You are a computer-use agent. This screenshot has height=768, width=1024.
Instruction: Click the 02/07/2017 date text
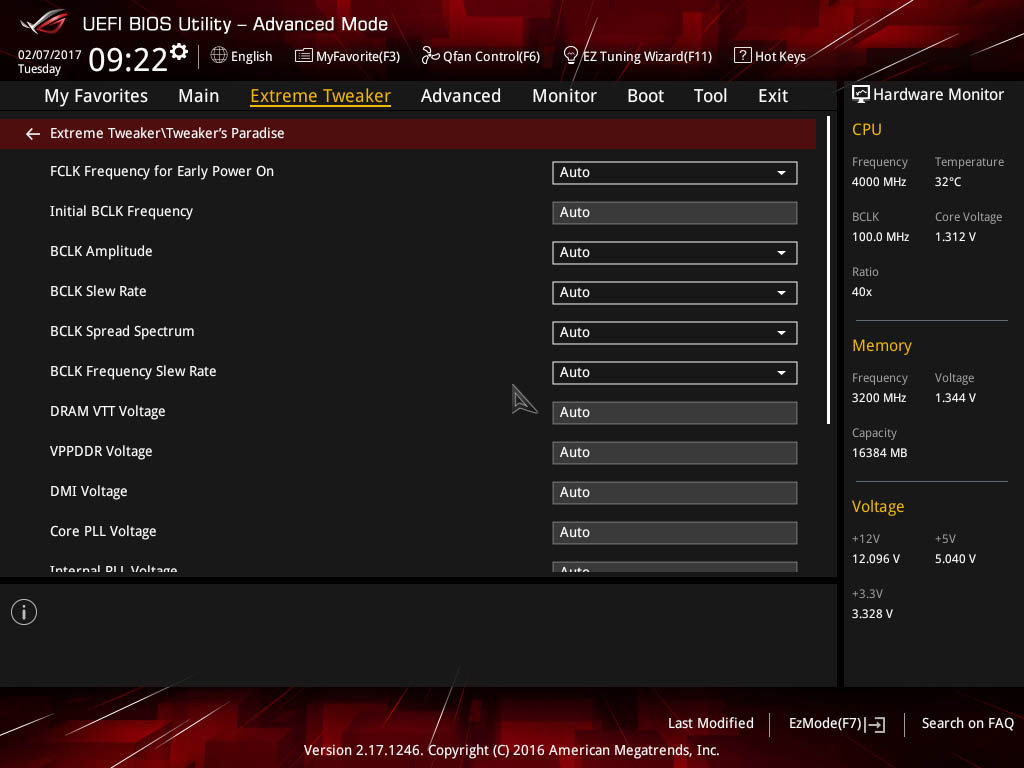point(50,55)
